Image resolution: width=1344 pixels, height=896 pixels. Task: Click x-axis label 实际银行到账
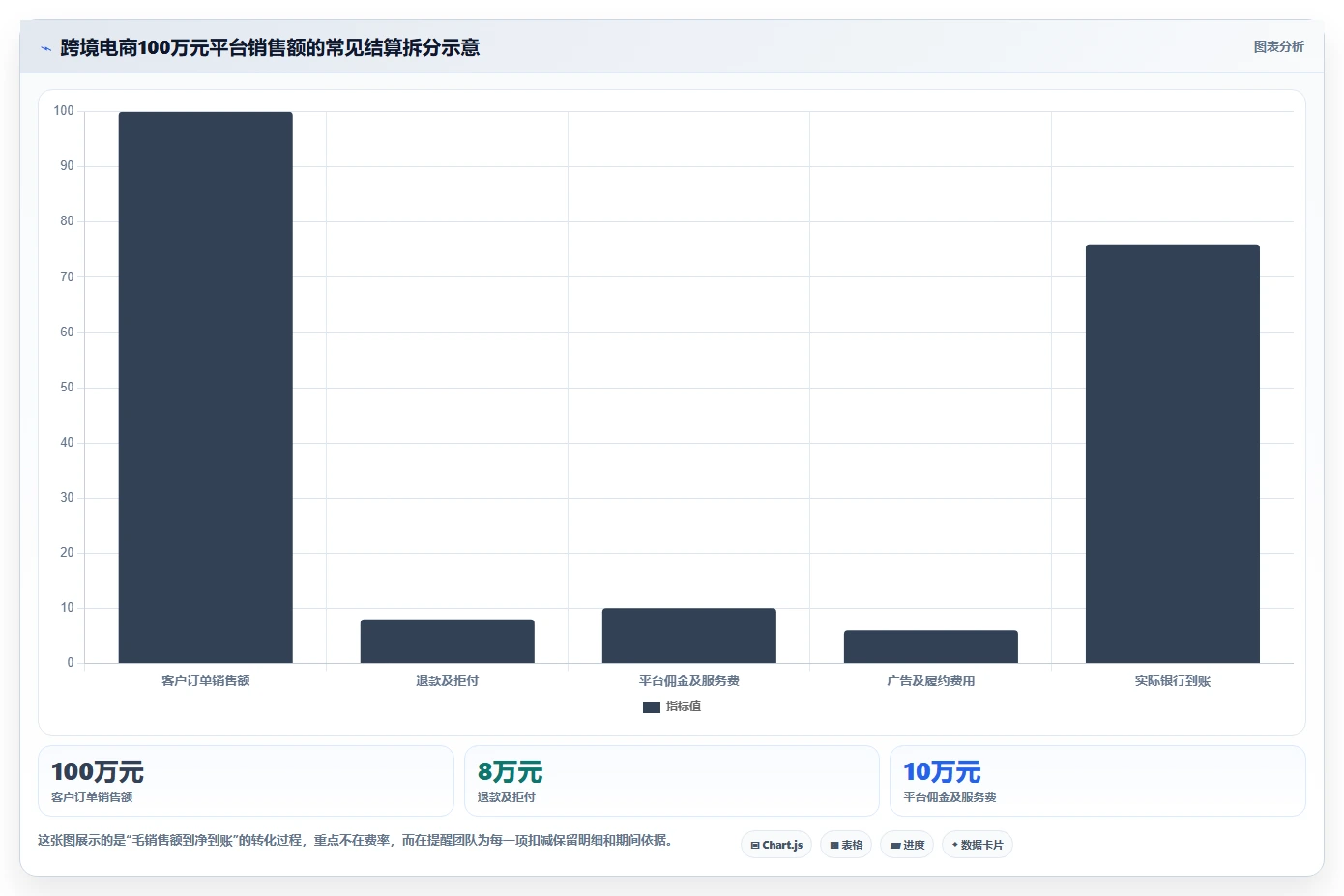click(1173, 680)
